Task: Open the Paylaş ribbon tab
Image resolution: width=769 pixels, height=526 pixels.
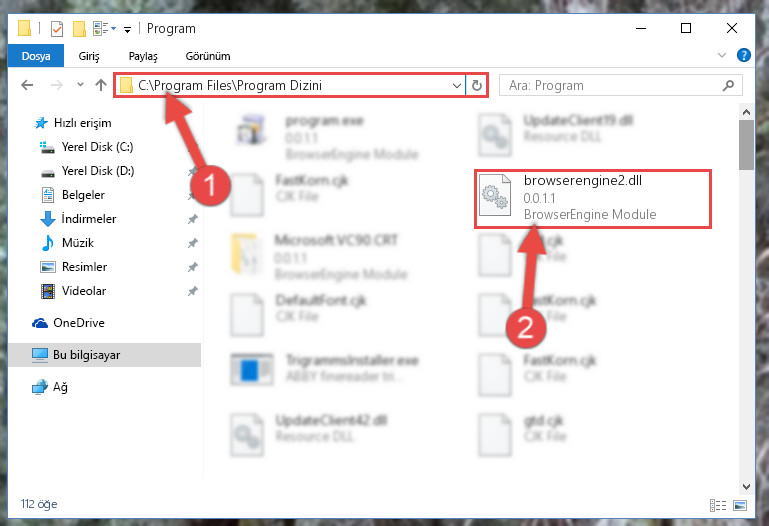Action: [143, 56]
